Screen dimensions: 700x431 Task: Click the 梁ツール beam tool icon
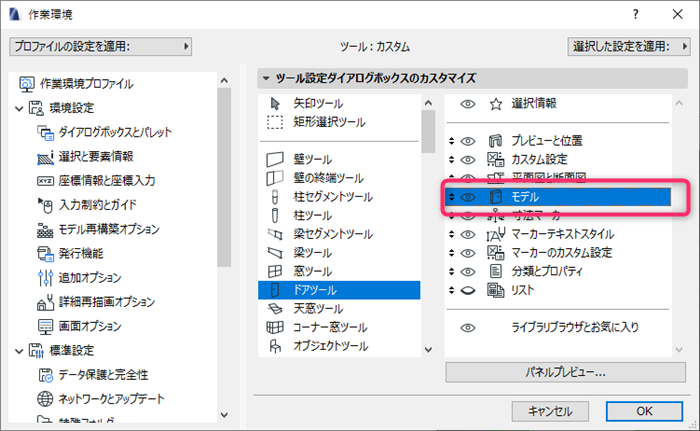[x=275, y=253]
